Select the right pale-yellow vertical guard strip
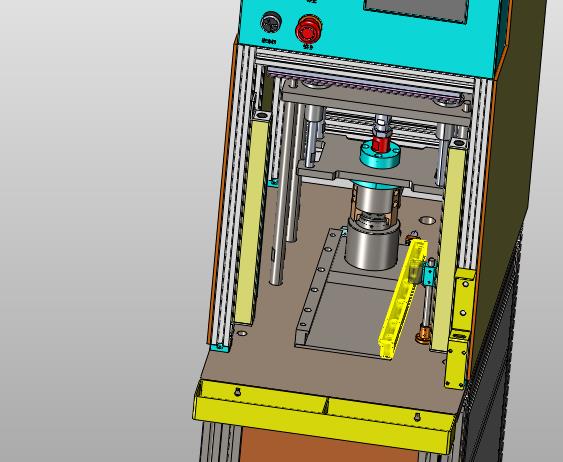The width and height of the screenshot is (563, 462). [x=448, y=249]
